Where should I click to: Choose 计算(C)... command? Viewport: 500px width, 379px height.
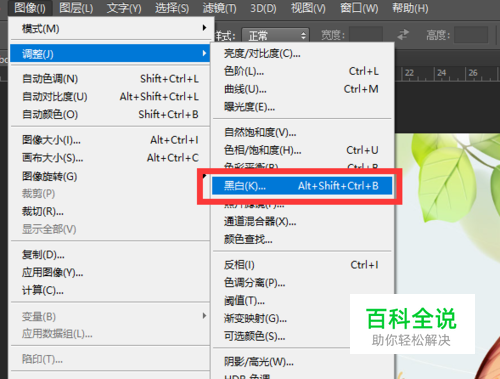[110, 291]
